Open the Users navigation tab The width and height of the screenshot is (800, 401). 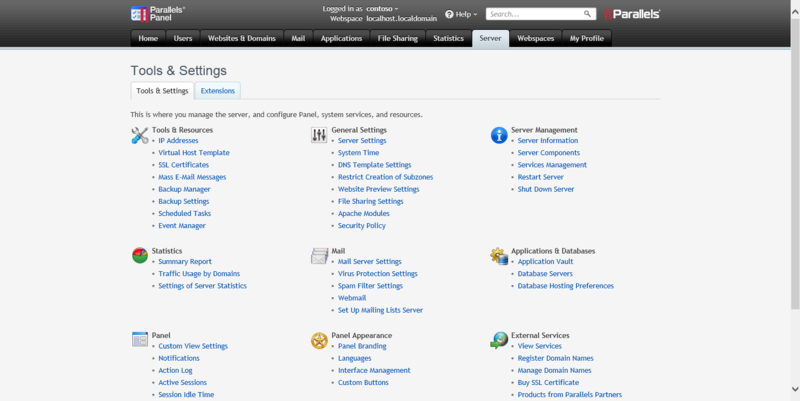pyautogui.click(x=183, y=38)
